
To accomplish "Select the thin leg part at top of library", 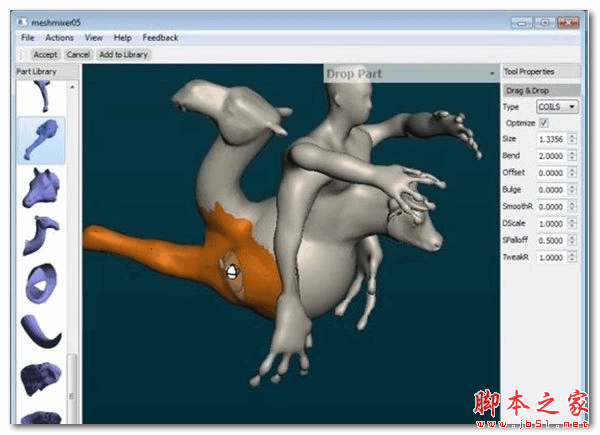I will click(x=41, y=96).
